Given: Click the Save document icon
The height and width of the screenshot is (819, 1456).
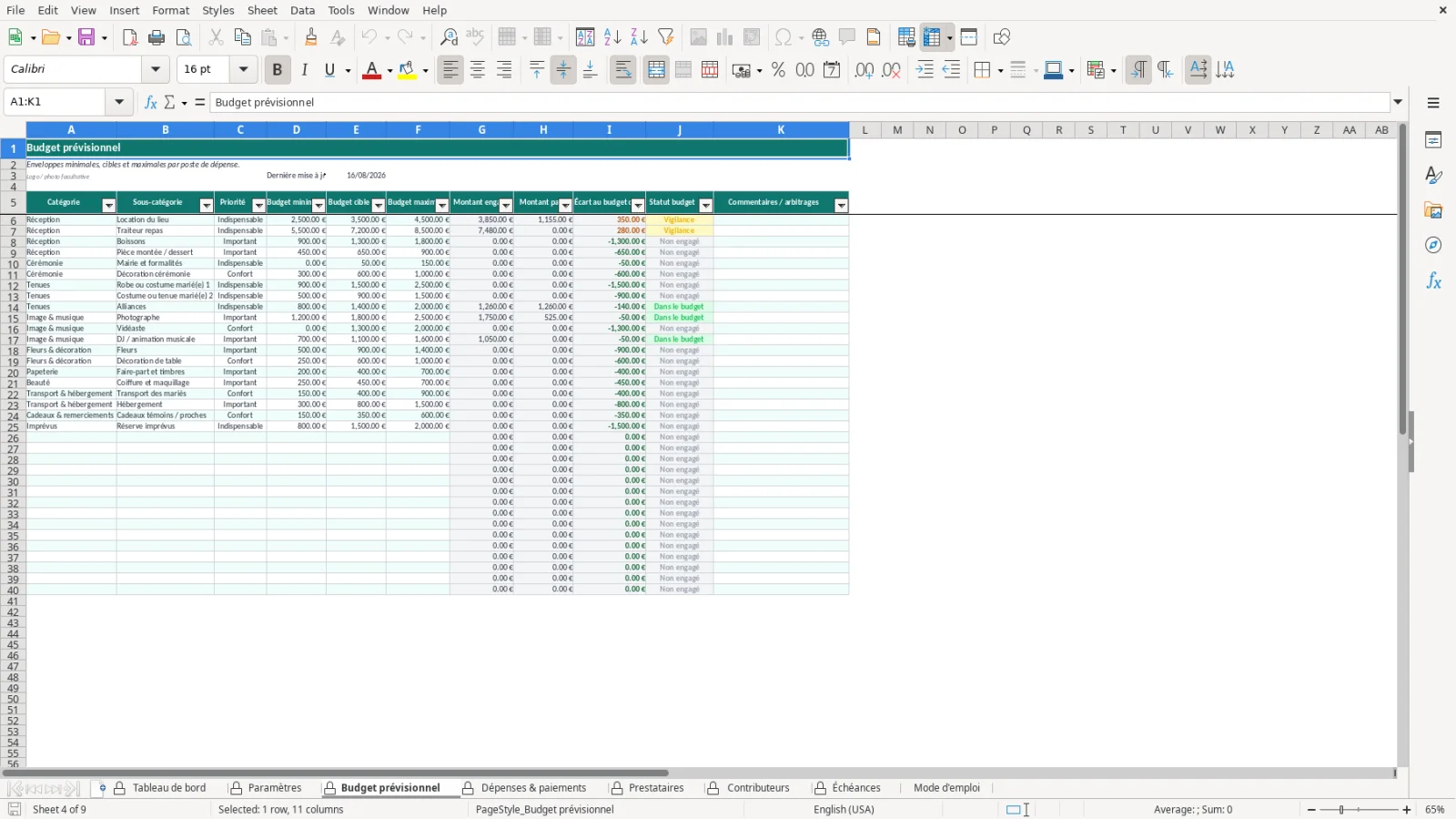Looking at the screenshot, I should click(86, 37).
